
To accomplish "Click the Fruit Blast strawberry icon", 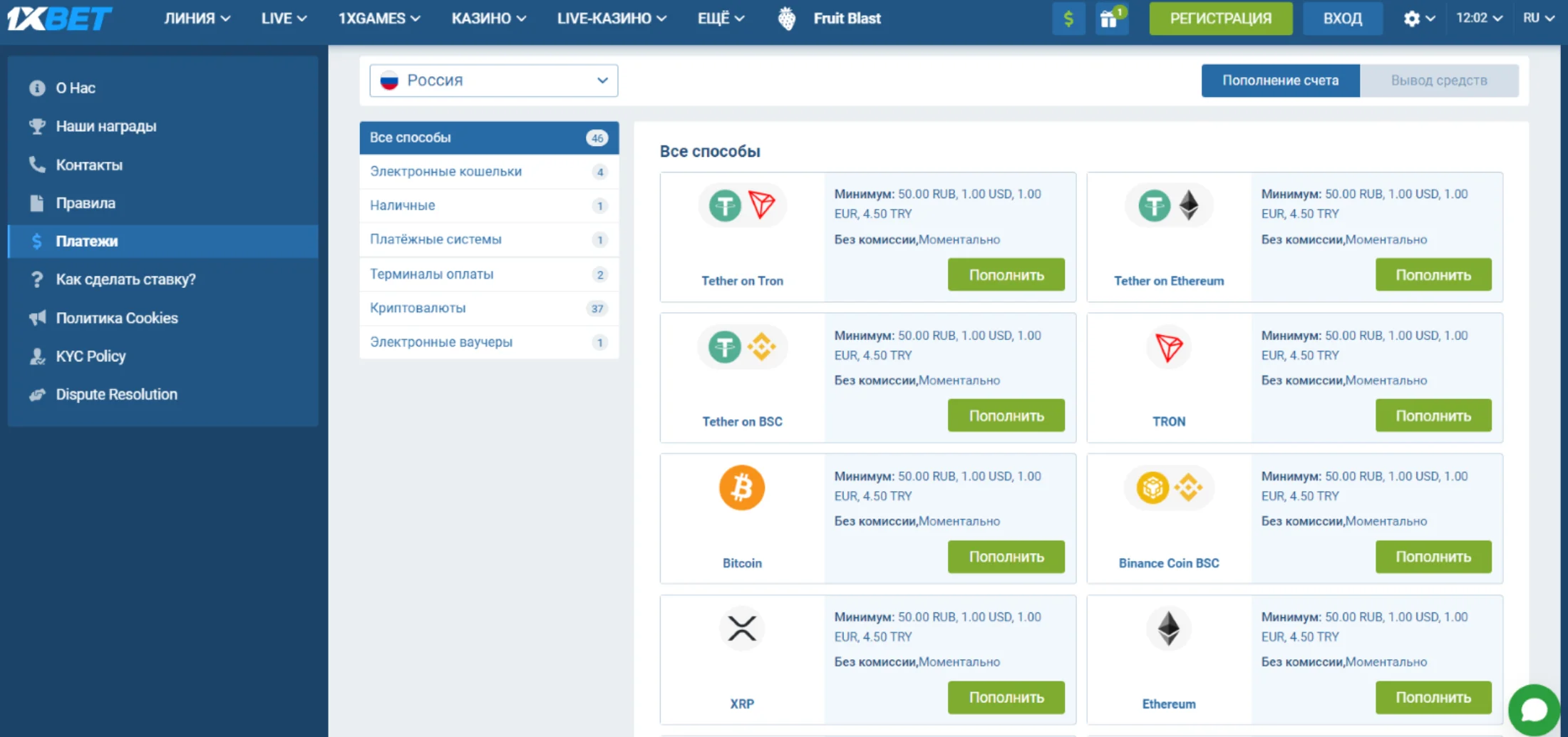I will (787, 19).
